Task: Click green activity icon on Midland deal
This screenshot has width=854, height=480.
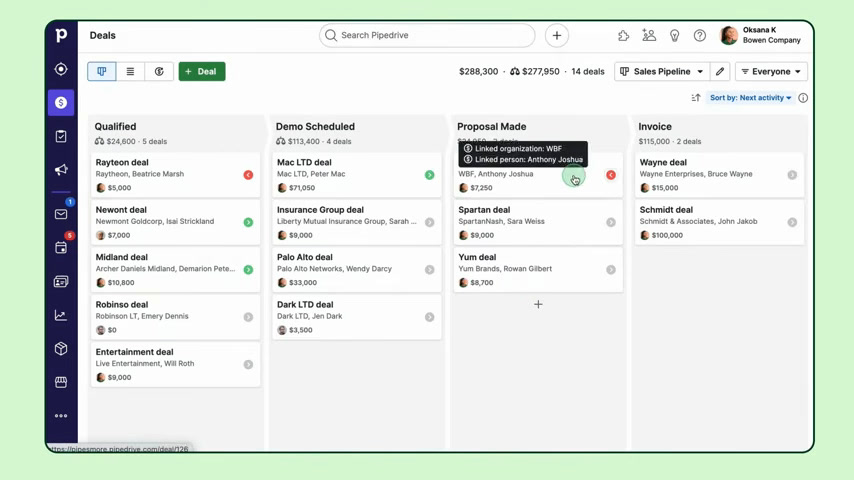Action: pyautogui.click(x=248, y=270)
